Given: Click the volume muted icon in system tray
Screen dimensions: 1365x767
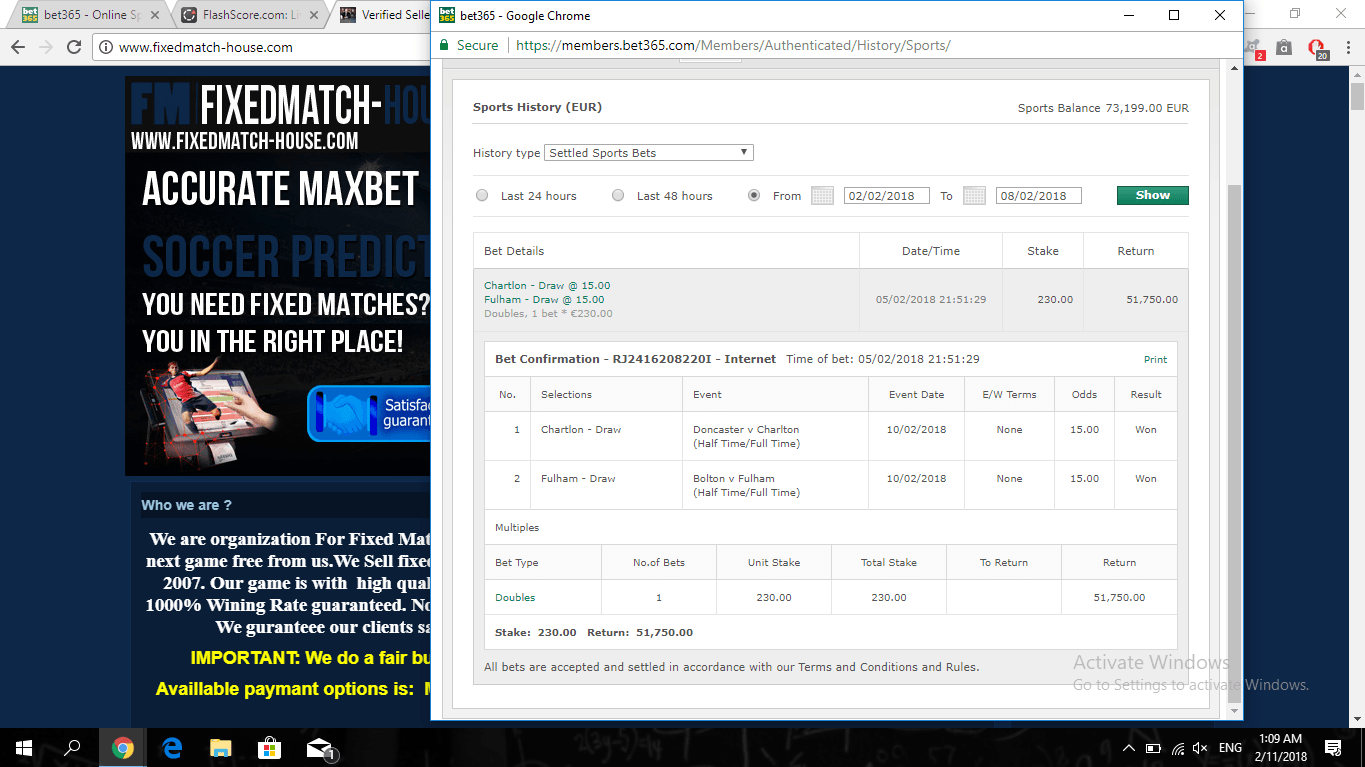Looking at the screenshot, I should [1200, 748].
